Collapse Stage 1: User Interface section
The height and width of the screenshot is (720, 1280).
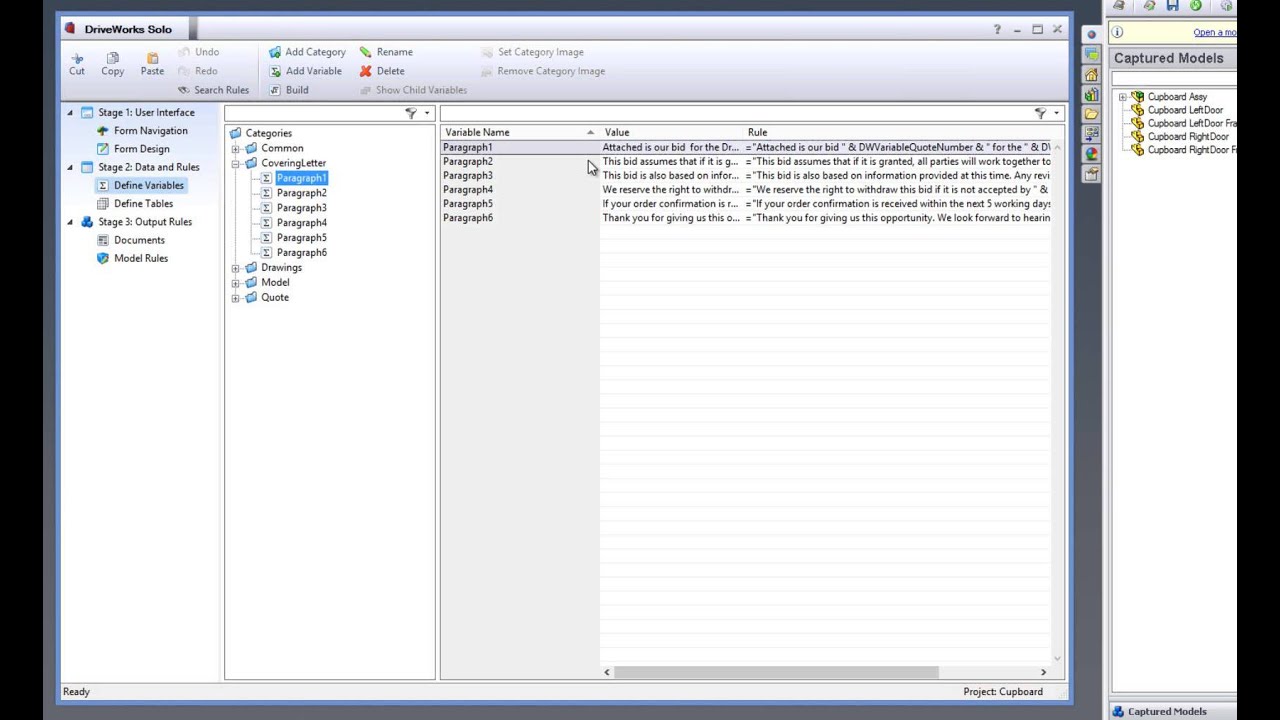coord(70,113)
